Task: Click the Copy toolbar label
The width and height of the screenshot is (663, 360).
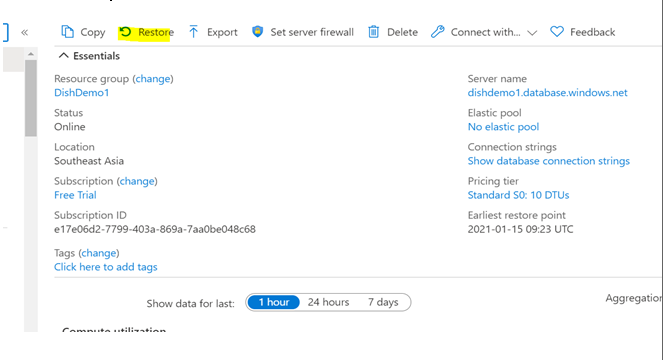Action: pyautogui.click(x=93, y=32)
